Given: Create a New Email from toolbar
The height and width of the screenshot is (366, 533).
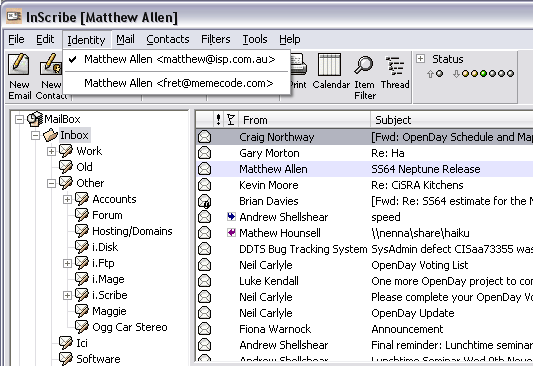Looking at the screenshot, I should 19,76.
